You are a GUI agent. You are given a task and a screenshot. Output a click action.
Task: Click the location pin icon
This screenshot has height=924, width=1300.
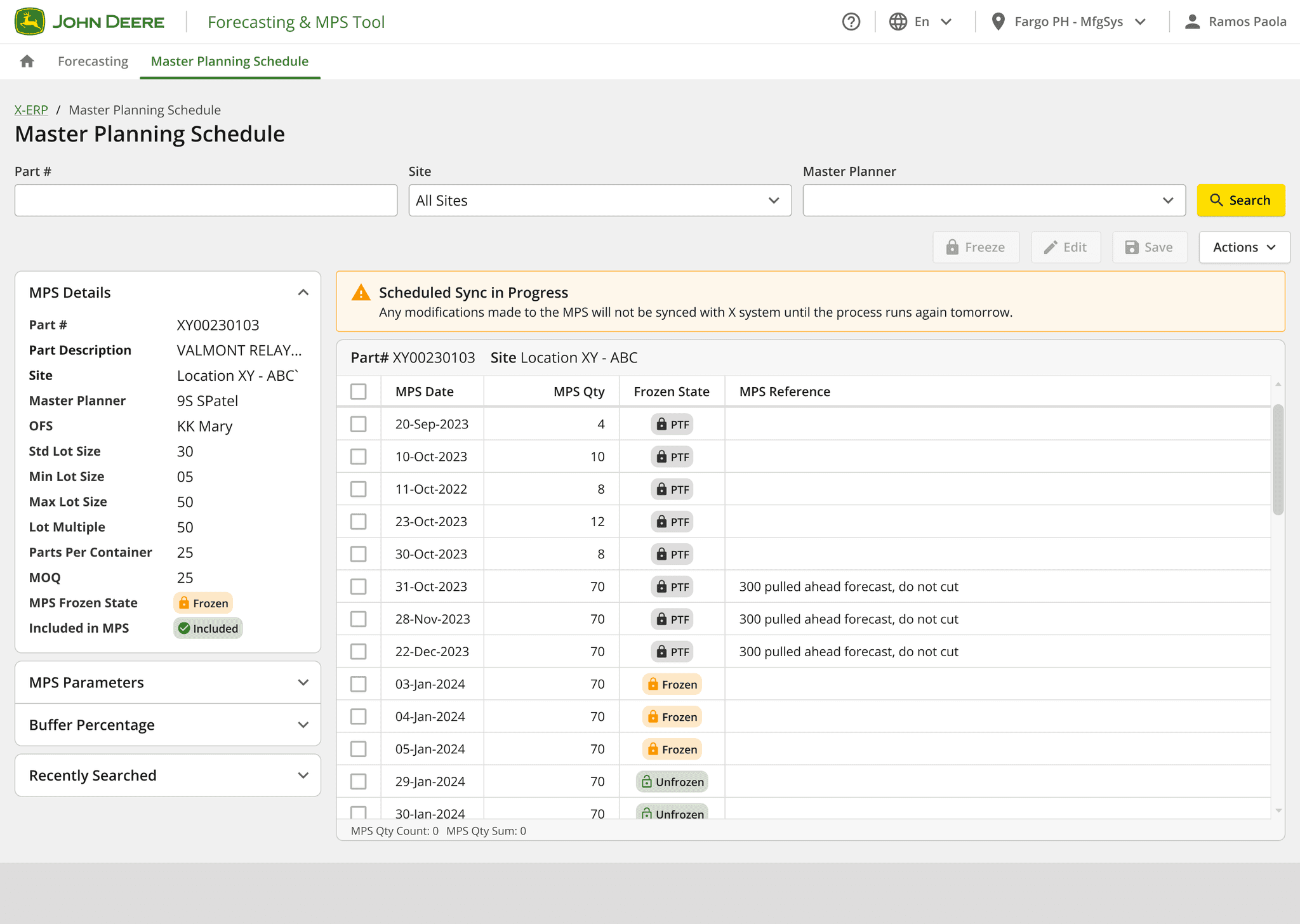[x=998, y=22]
